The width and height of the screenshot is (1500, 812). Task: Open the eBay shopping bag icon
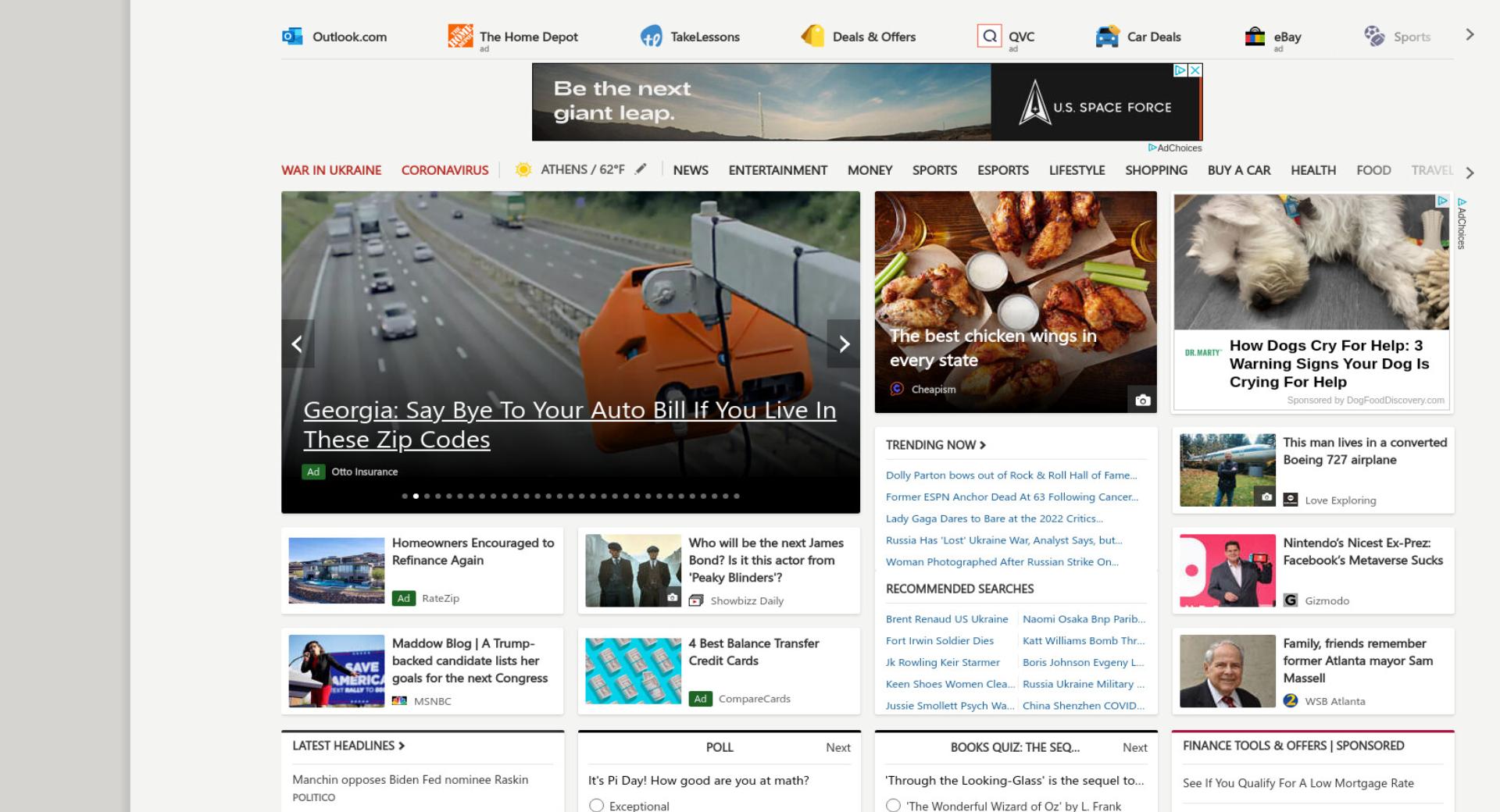1255,36
